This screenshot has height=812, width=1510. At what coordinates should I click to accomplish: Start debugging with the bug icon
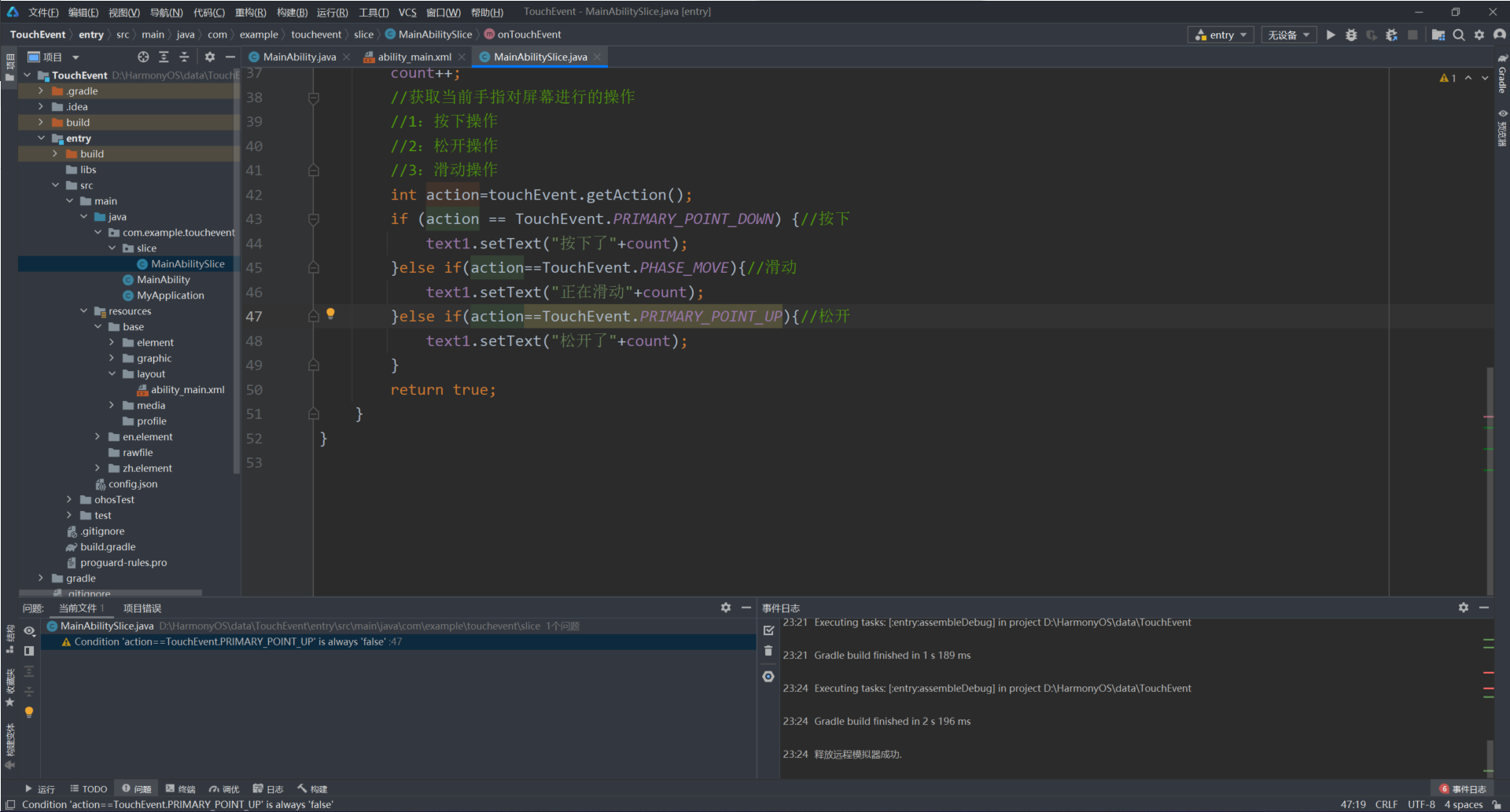(x=1351, y=35)
